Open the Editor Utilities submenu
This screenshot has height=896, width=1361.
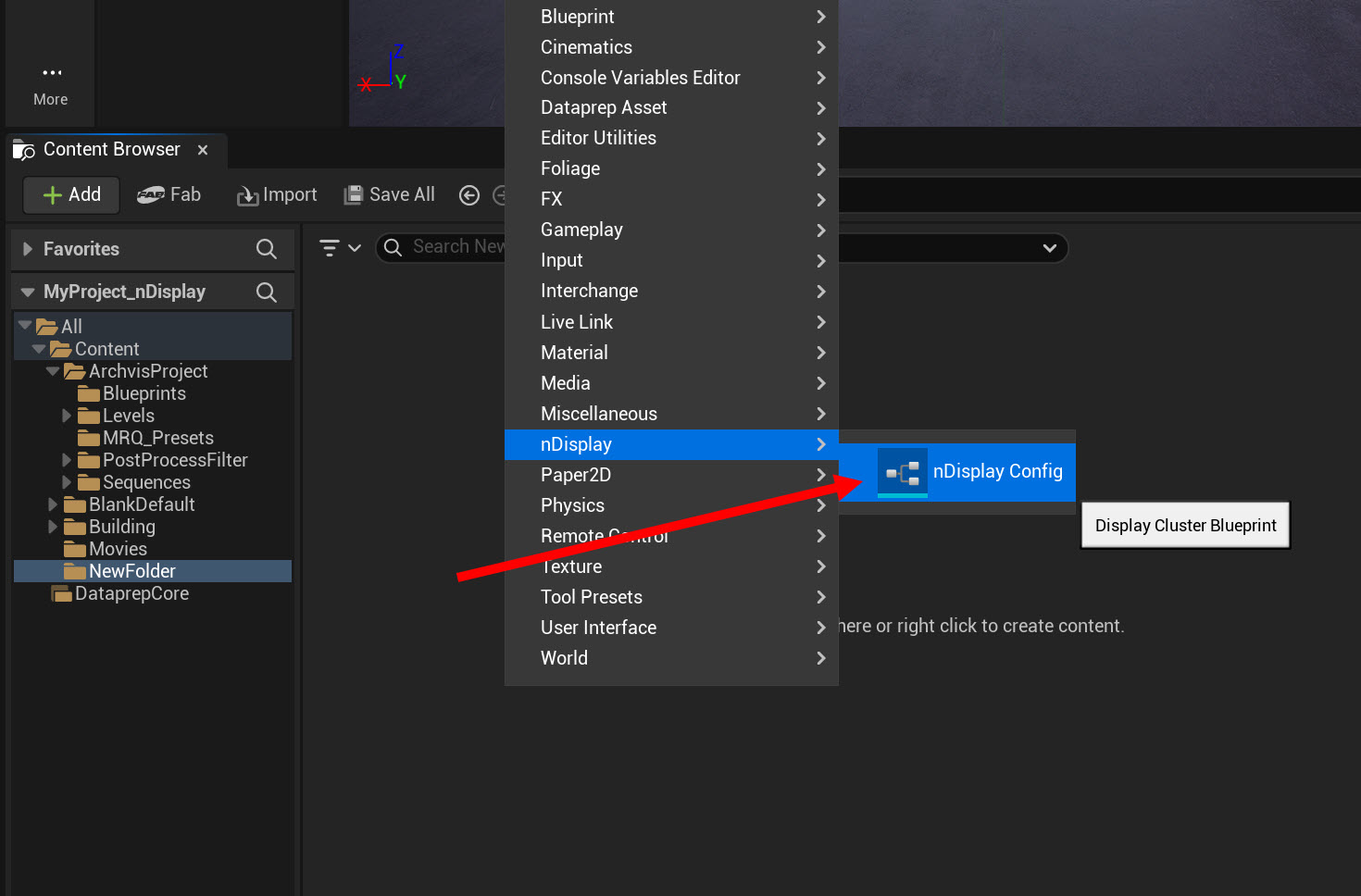pos(671,138)
